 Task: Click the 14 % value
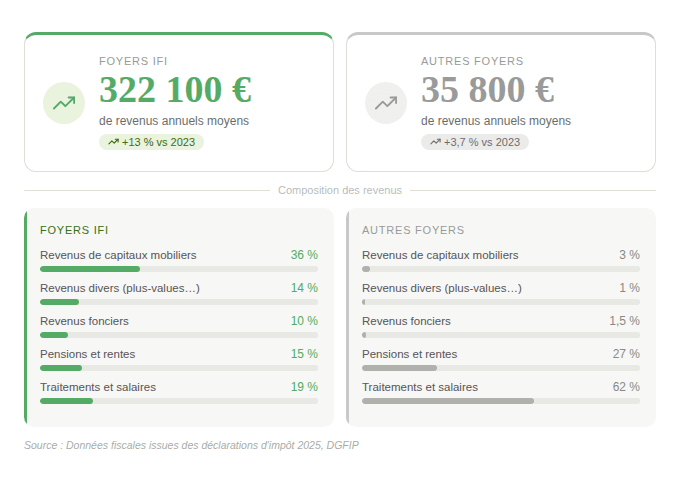304,288
